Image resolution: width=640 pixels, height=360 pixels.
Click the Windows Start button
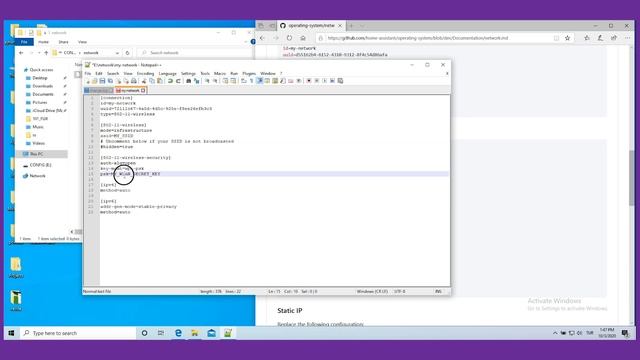coord(11,333)
